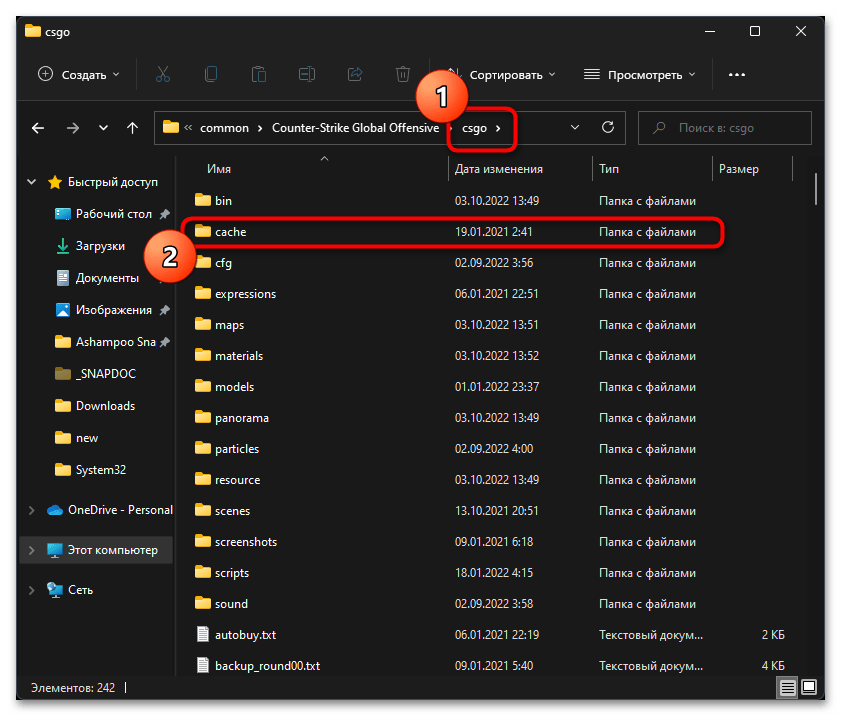Sort by the Размер size column header

point(739,169)
